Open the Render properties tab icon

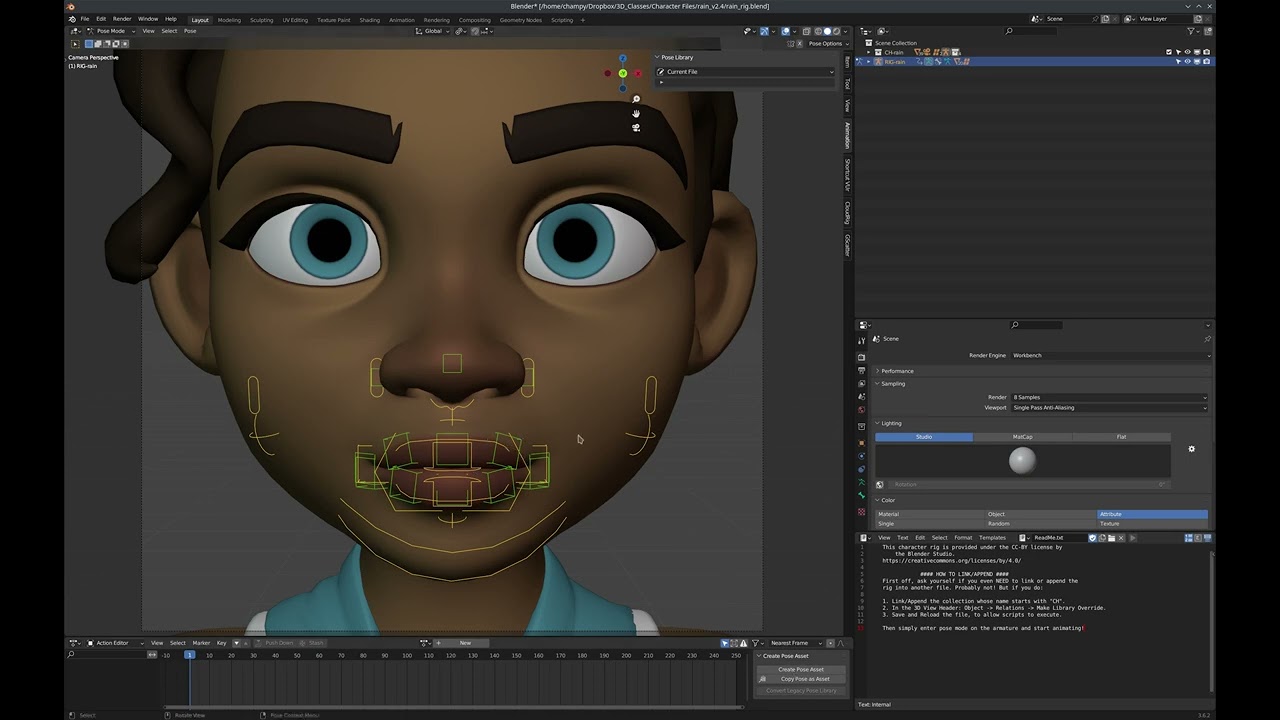(861, 357)
